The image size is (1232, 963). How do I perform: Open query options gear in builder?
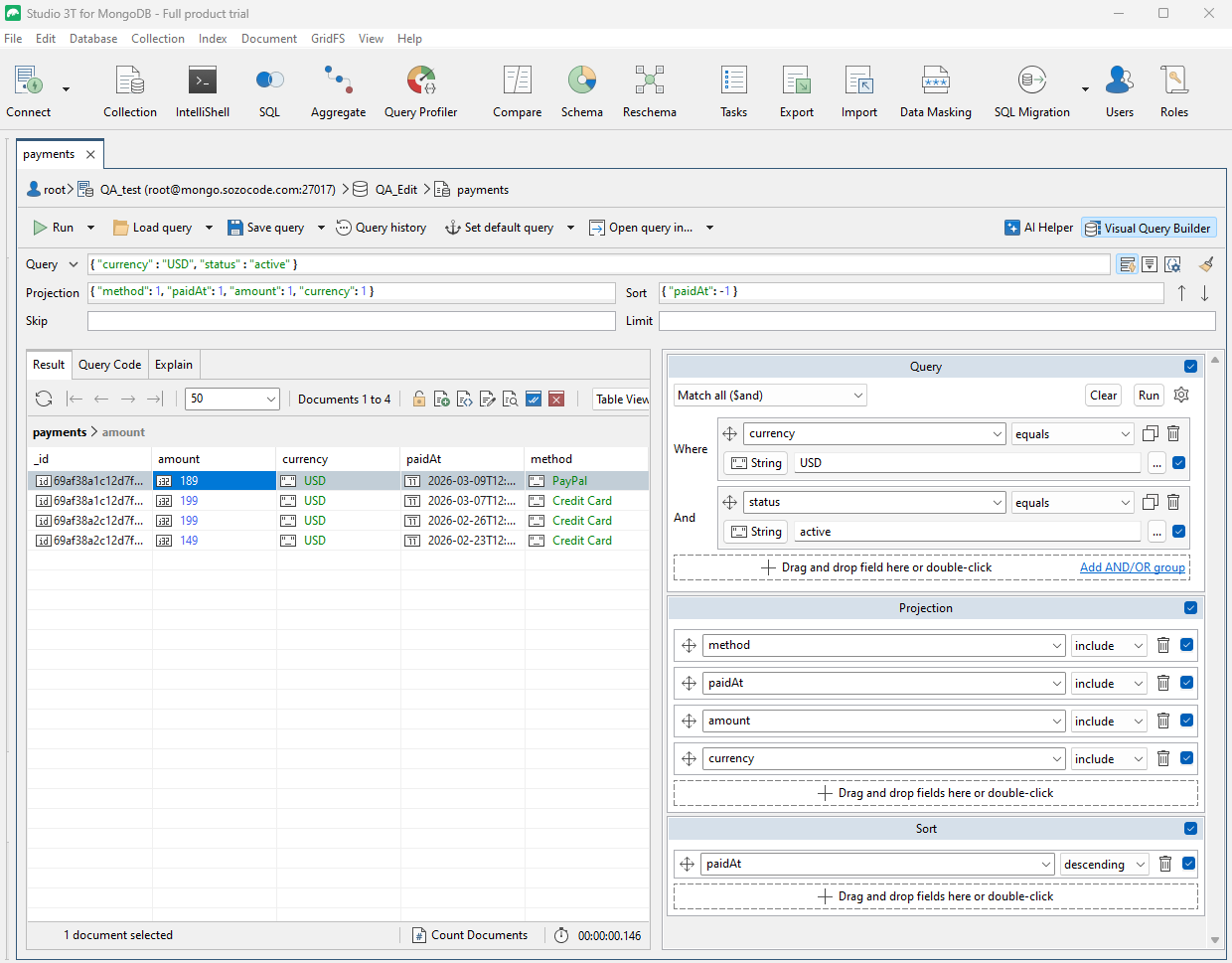pyautogui.click(x=1181, y=395)
